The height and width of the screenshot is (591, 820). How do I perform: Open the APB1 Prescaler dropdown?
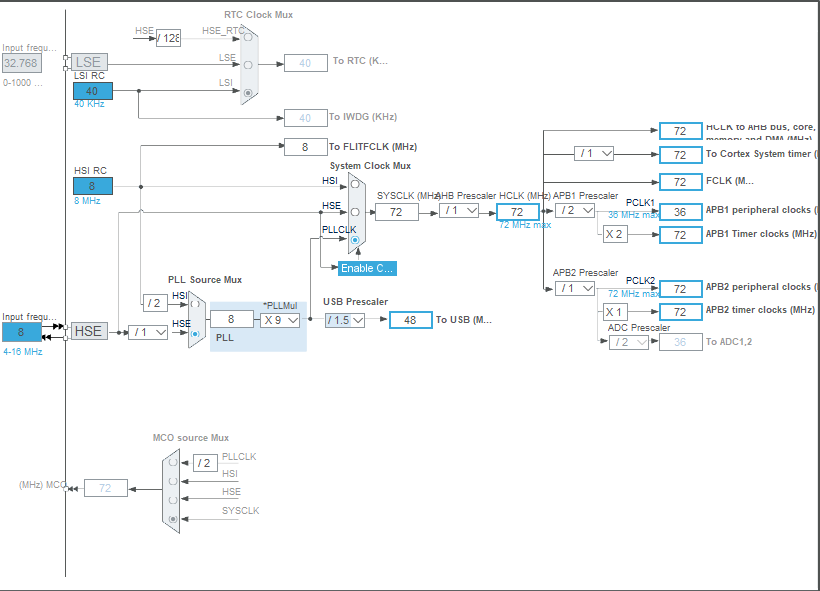click(x=577, y=211)
